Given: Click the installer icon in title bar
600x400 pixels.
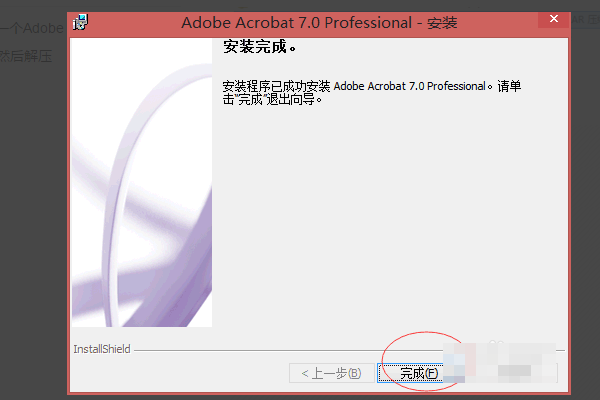Looking at the screenshot, I should click(x=80, y=23).
